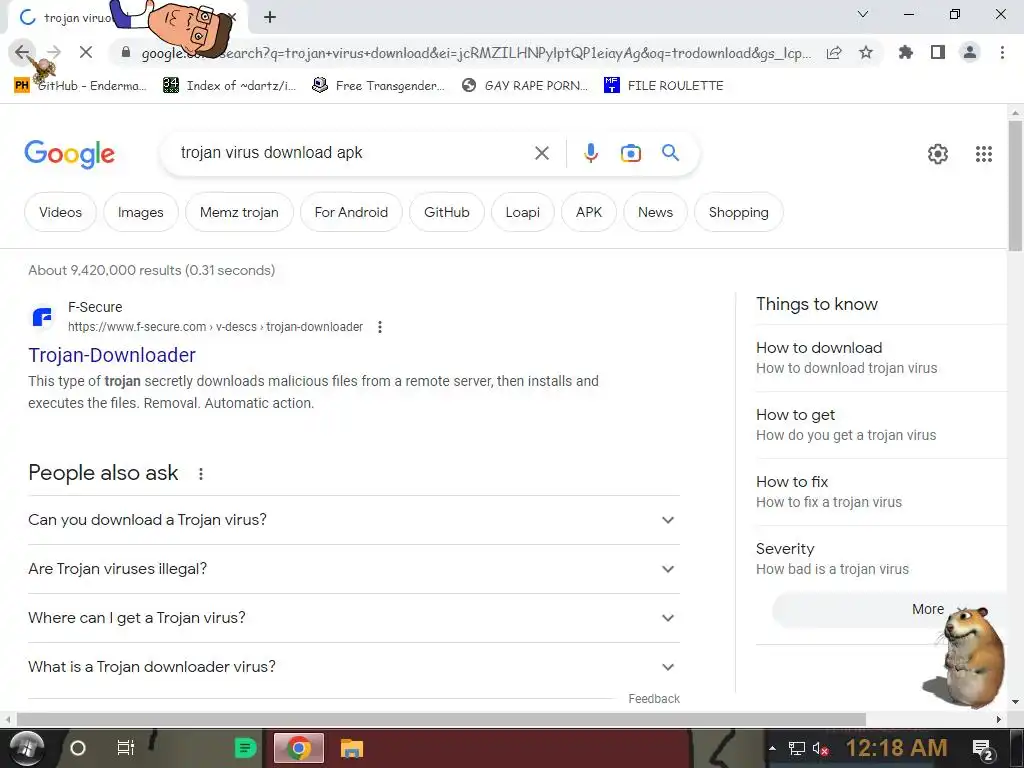The height and width of the screenshot is (768, 1024).
Task: Select the Memz trojan chip
Action: click(x=239, y=212)
